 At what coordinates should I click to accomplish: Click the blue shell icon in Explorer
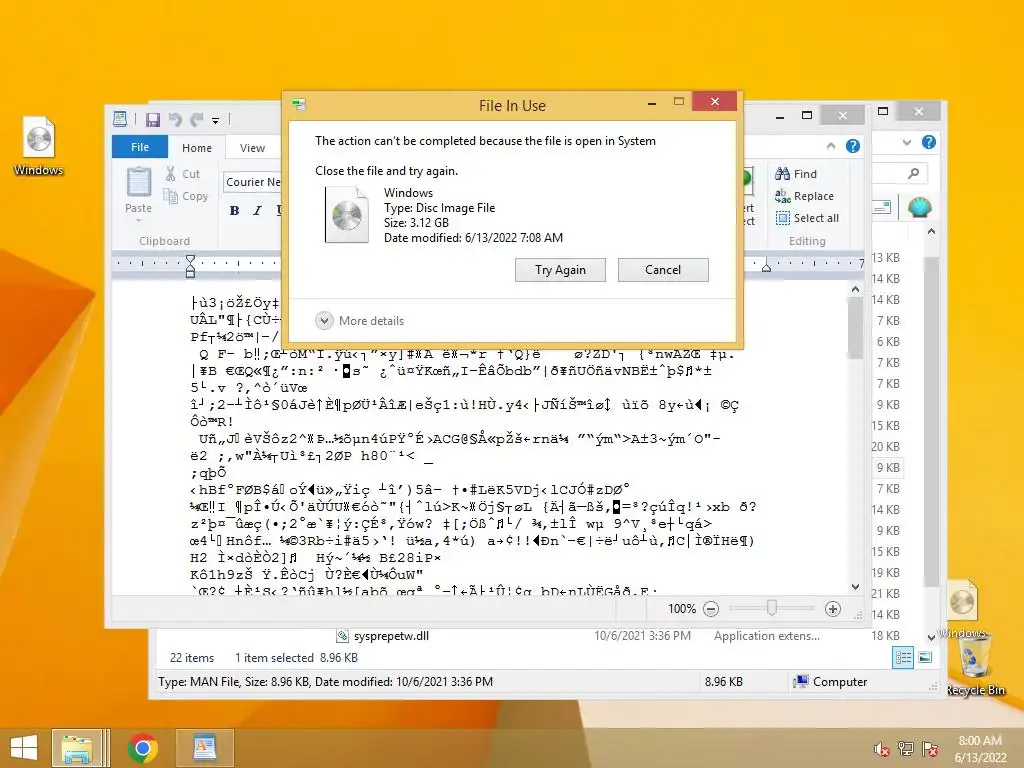[x=919, y=208]
